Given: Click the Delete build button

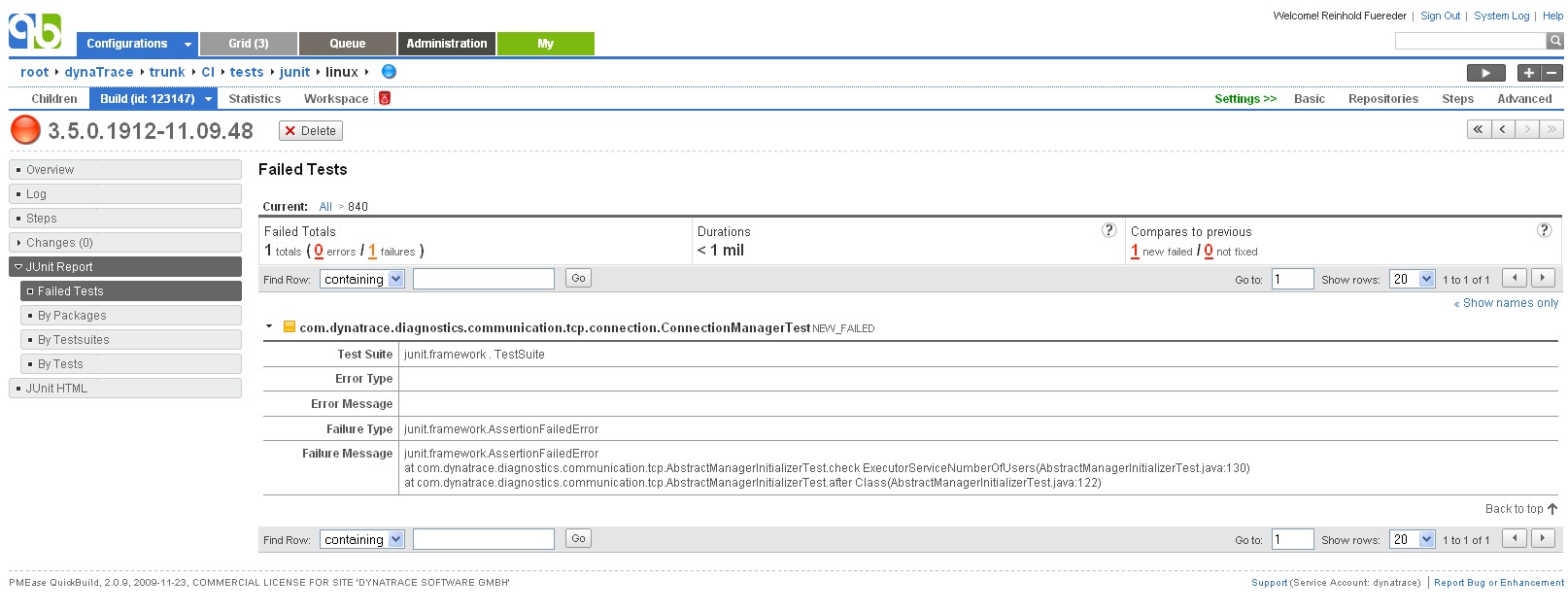Looking at the screenshot, I should (310, 131).
